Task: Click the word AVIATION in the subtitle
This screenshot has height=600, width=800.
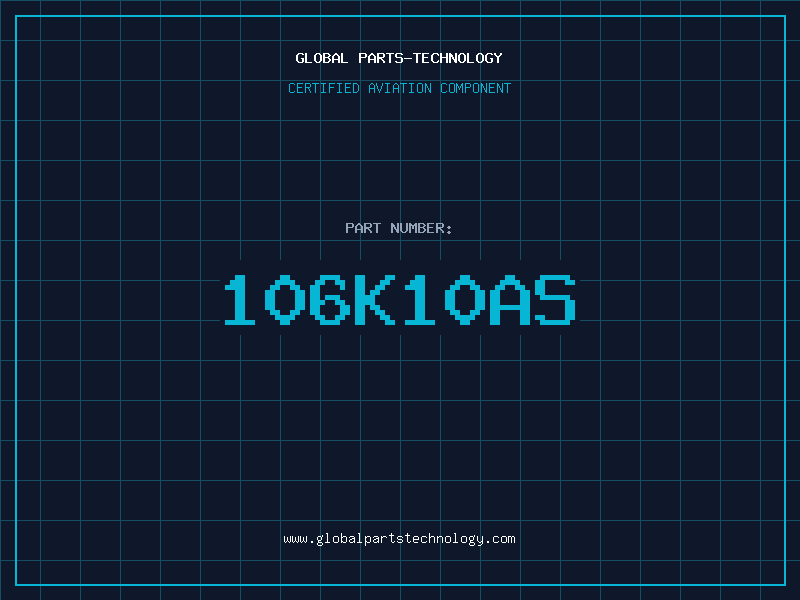Action: pos(400,88)
